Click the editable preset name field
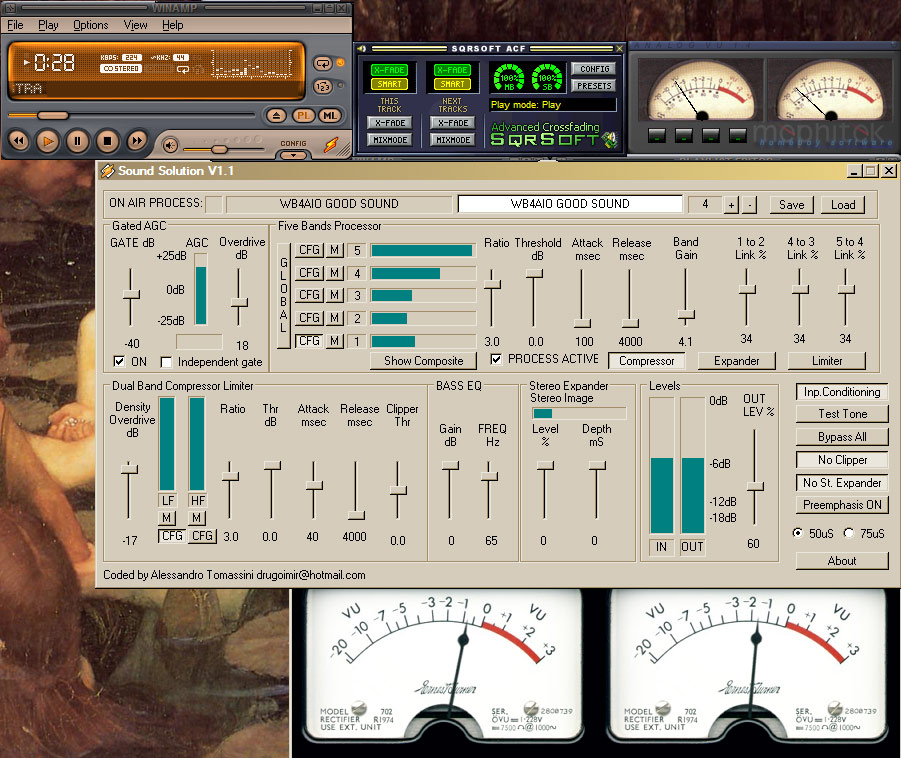Viewport: 901px width, 758px height. [569, 204]
